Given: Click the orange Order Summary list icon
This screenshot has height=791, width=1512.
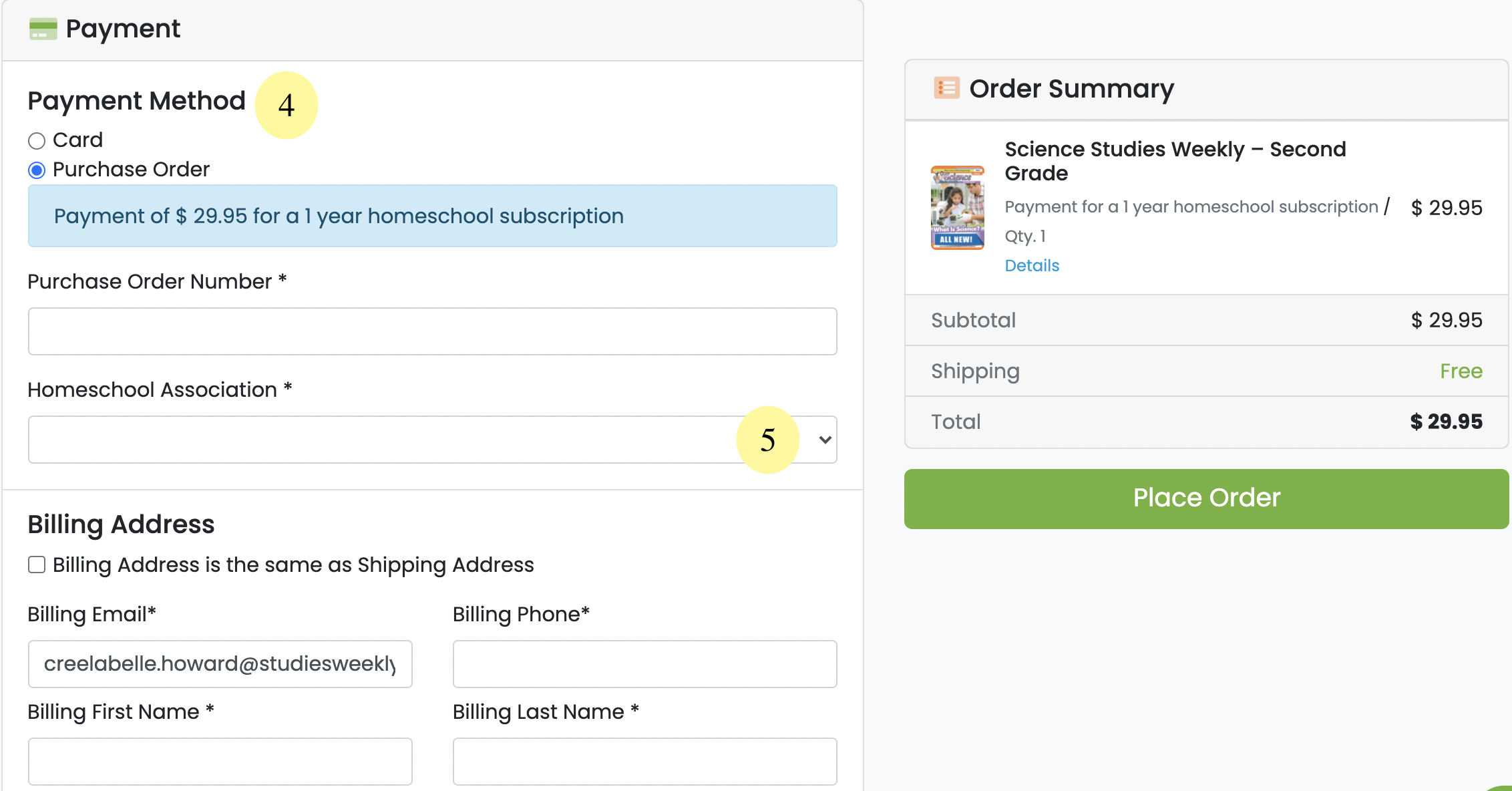Looking at the screenshot, I should tap(946, 88).
